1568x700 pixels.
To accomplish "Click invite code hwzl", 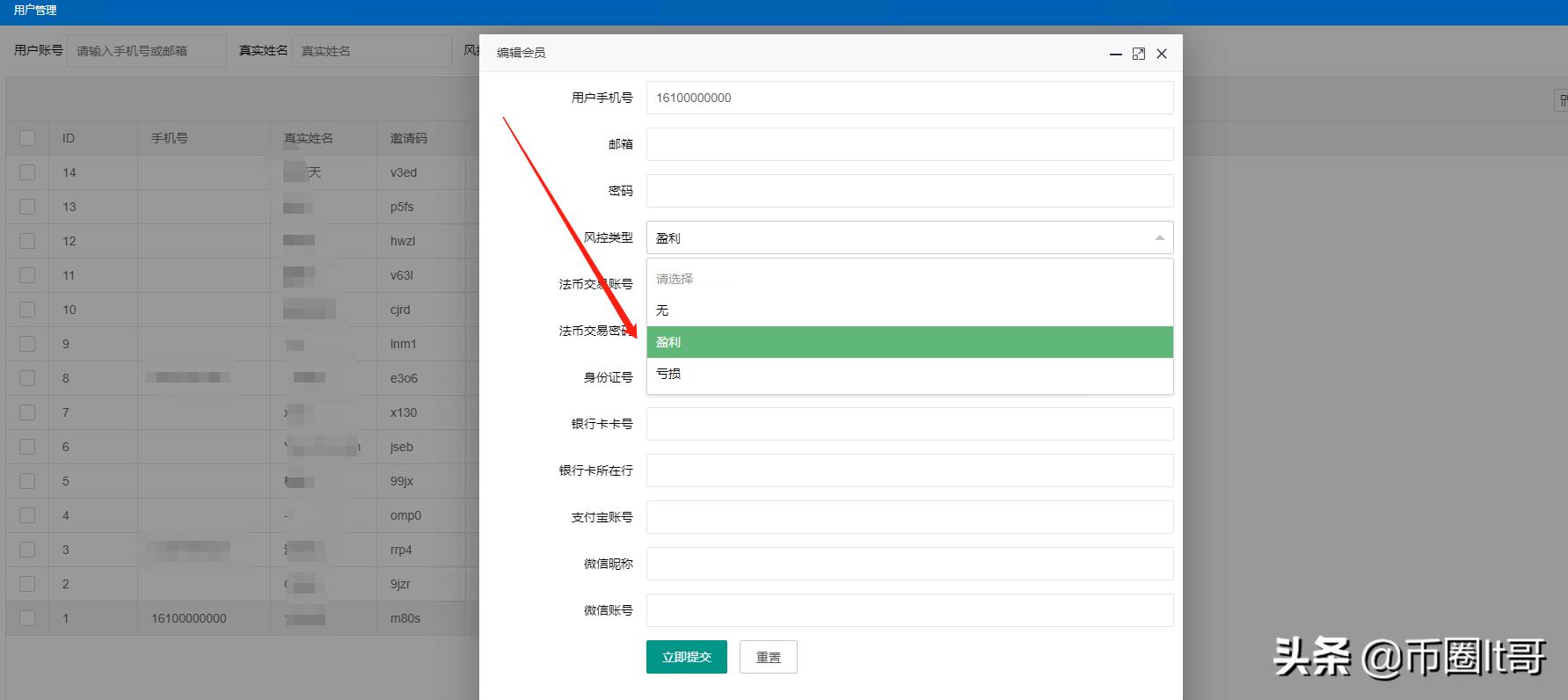I will coord(403,241).
